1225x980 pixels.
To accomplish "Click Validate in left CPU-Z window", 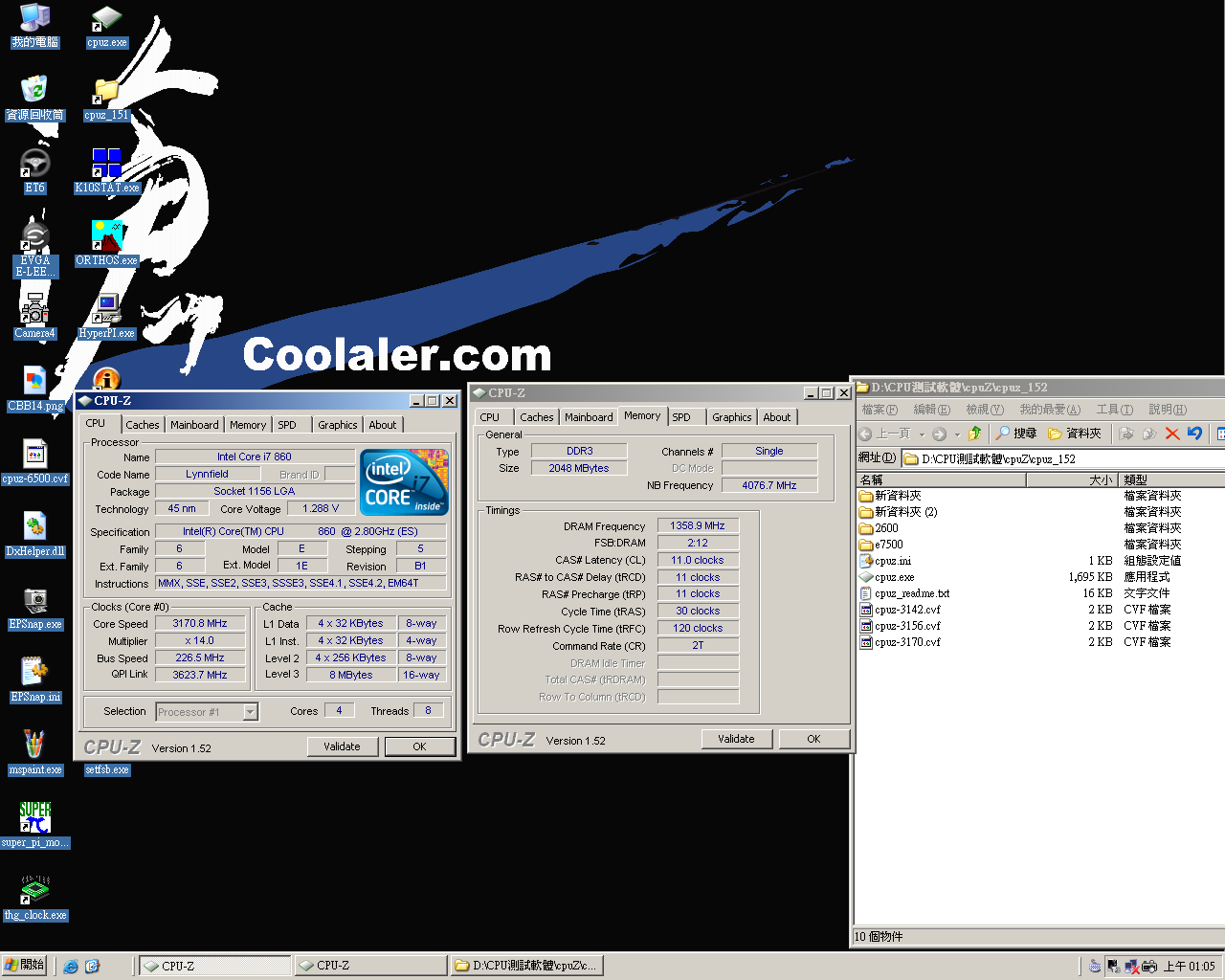I will [342, 746].
